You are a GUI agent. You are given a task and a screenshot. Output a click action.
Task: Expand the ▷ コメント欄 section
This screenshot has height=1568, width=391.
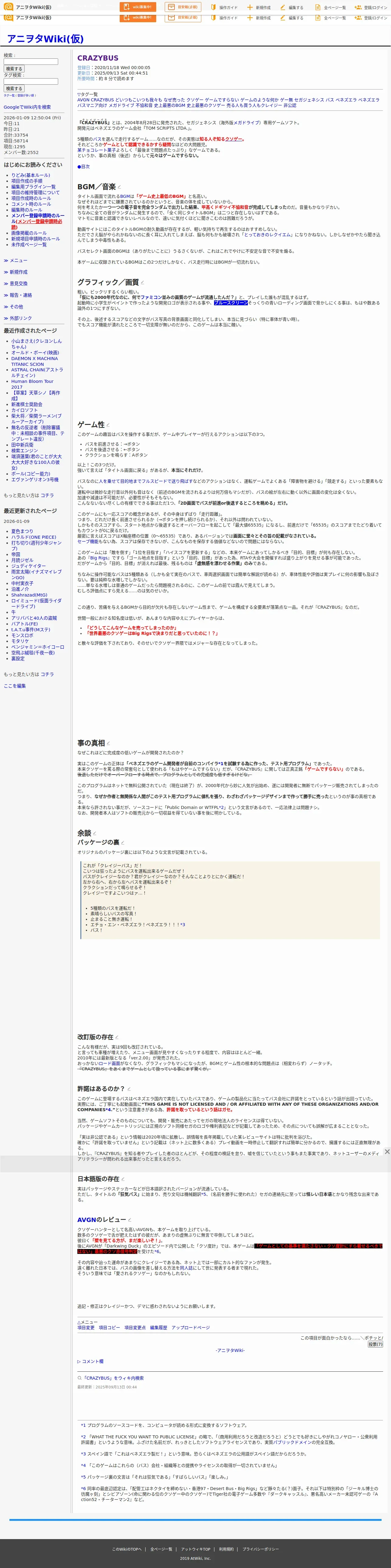click(x=90, y=1362)
